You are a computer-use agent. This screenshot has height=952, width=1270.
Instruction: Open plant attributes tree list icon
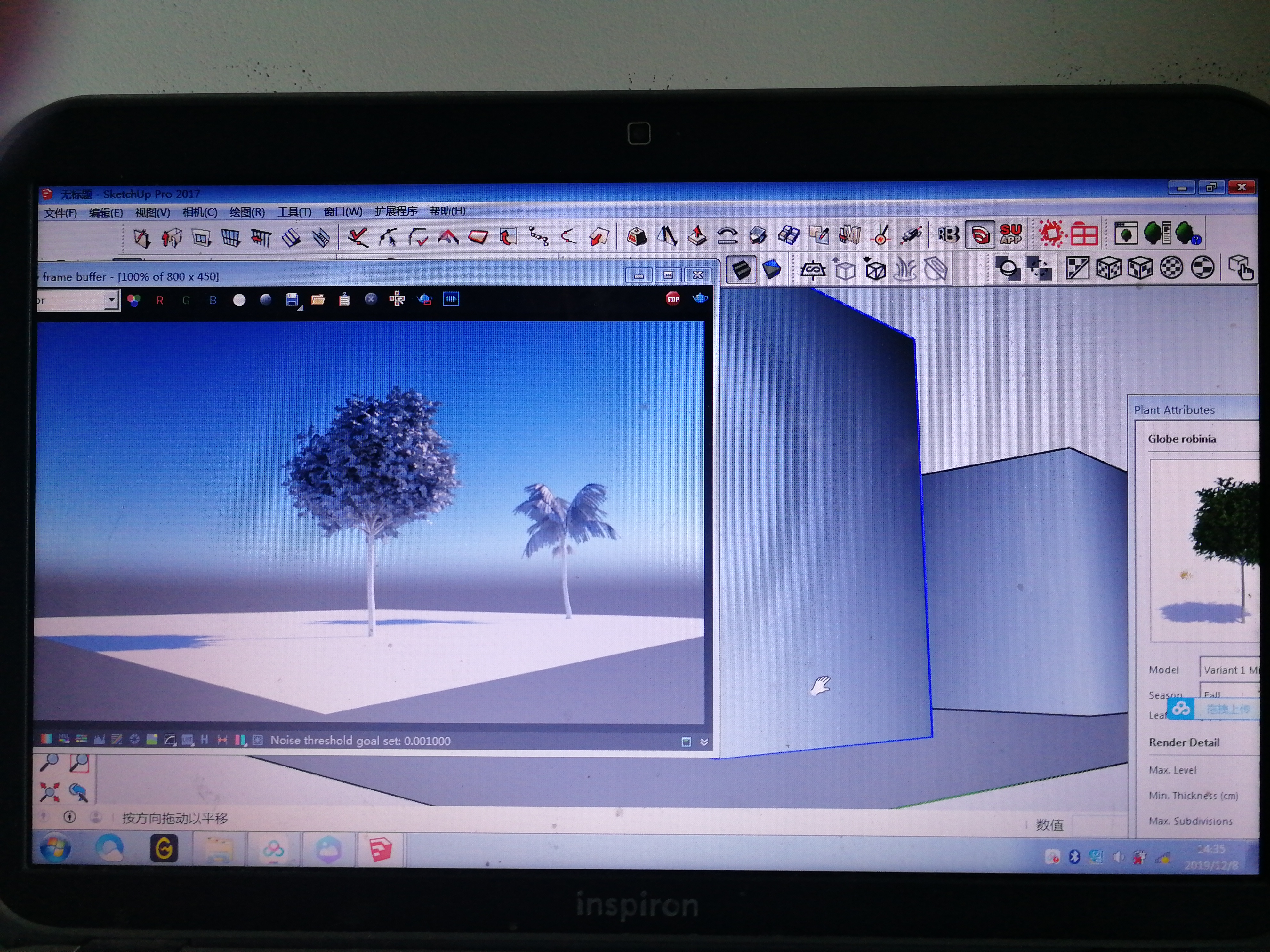coord(1157,233)
